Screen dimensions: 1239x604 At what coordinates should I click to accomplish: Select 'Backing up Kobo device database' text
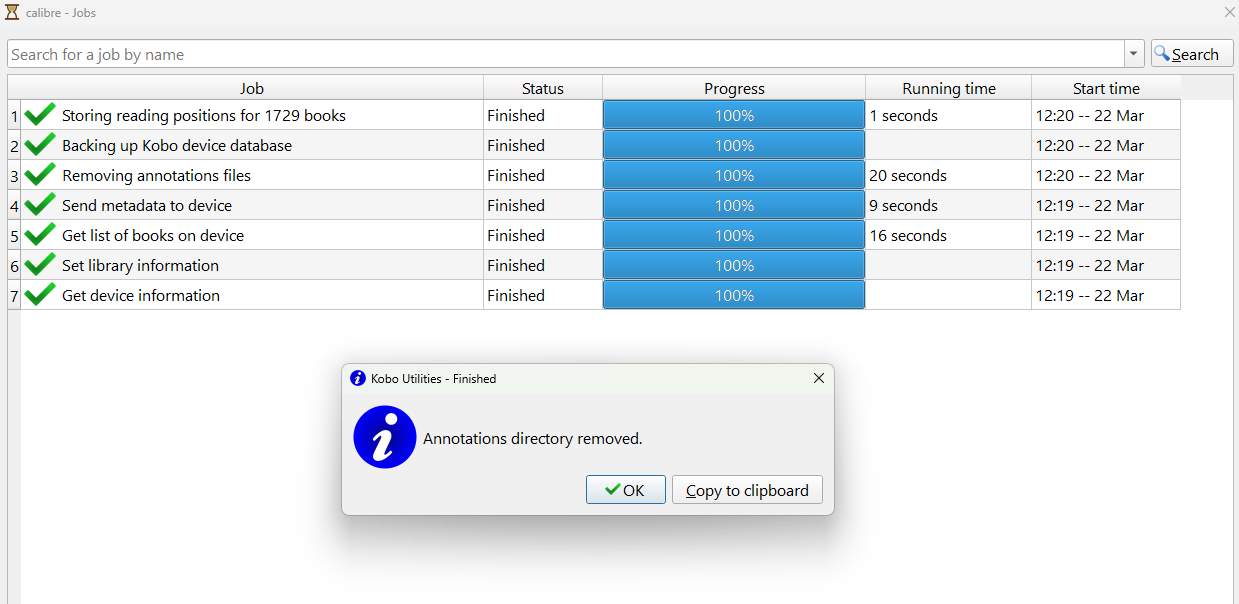tap(177, 145)
